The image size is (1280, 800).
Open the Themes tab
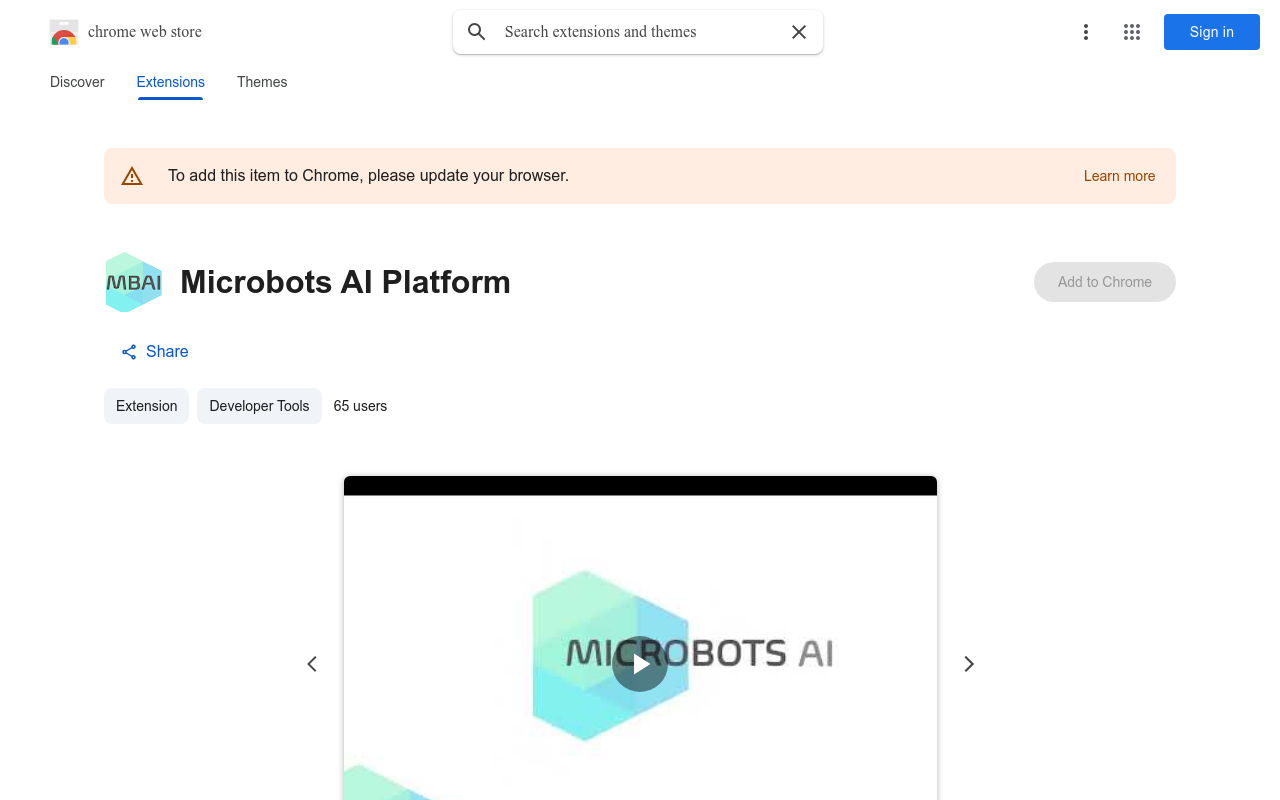click(x=262, y=82)
